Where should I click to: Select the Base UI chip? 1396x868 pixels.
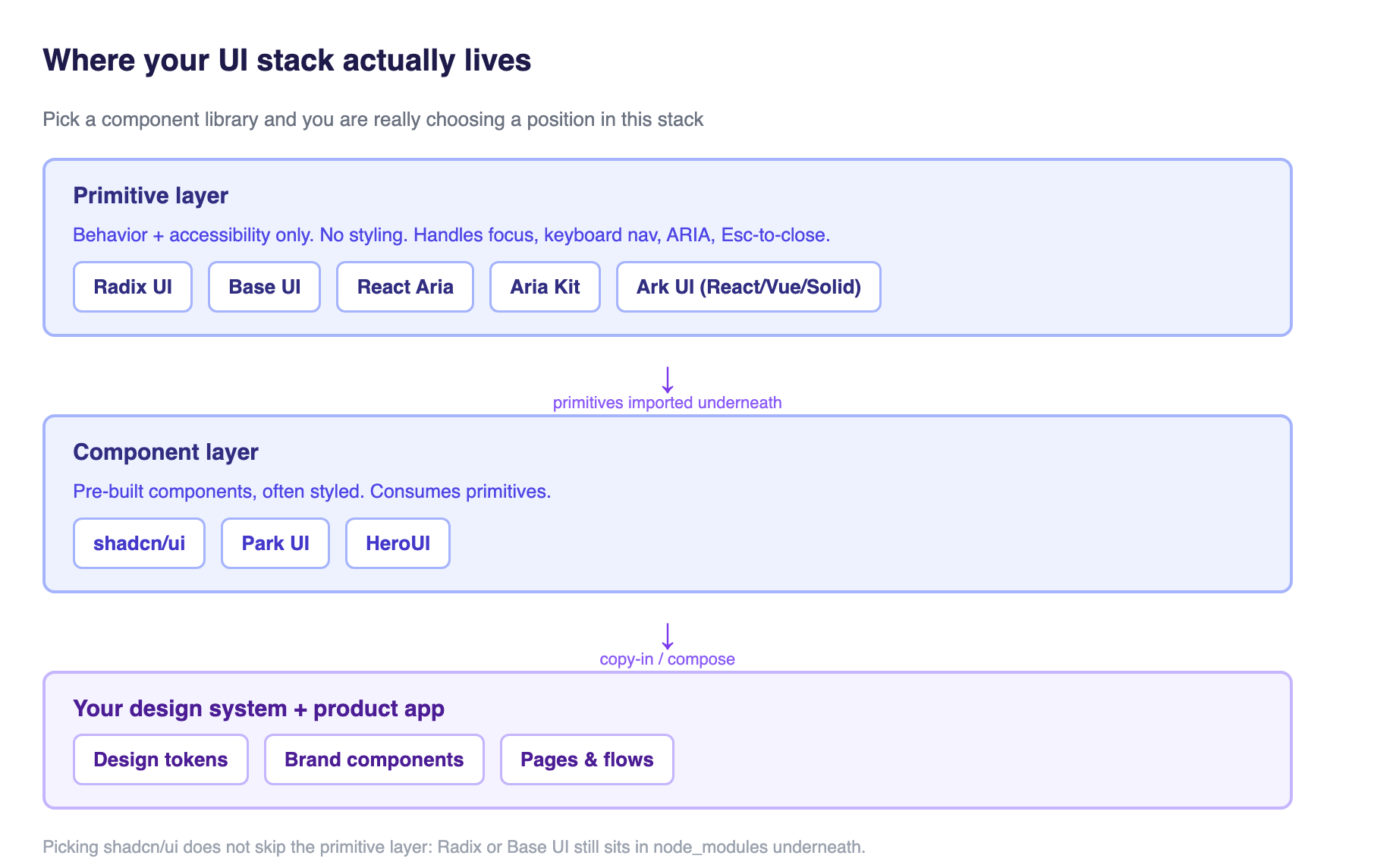[x=265, y=287]
